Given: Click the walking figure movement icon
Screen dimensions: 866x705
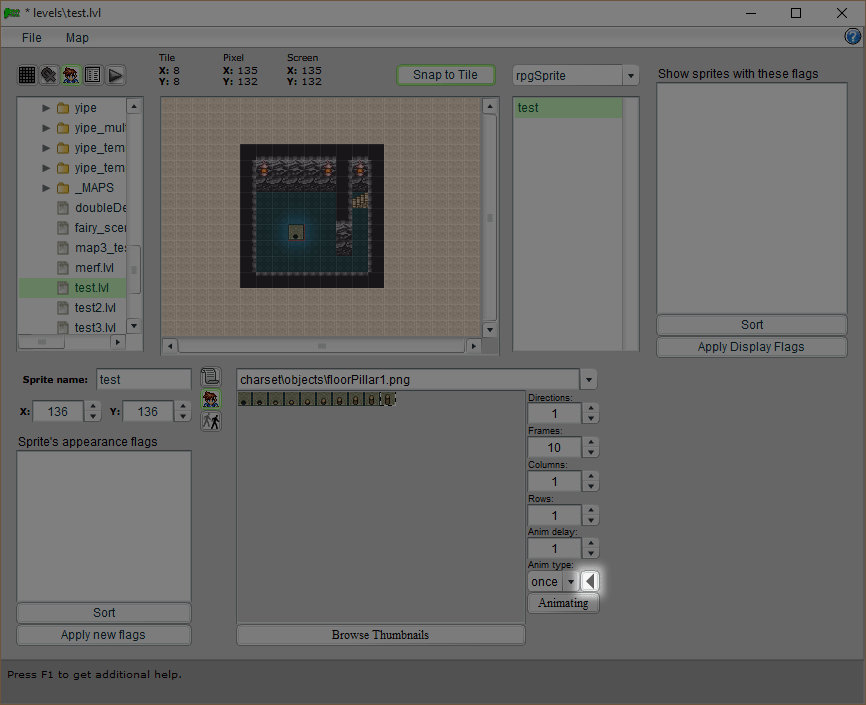Looking at the screenshot, I should click(210, 421).
